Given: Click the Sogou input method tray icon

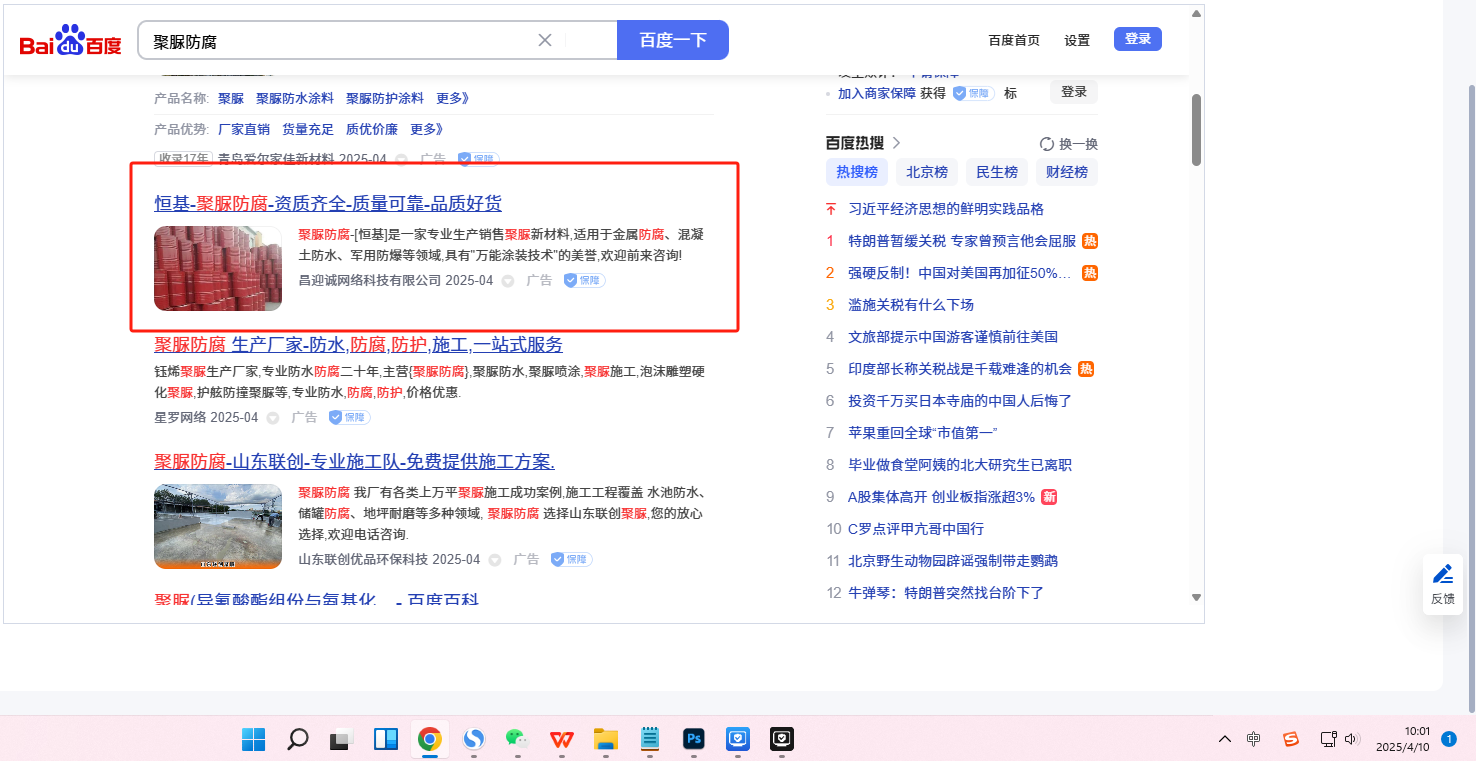Looking at the screenshot, I should tap(1291, 739).
